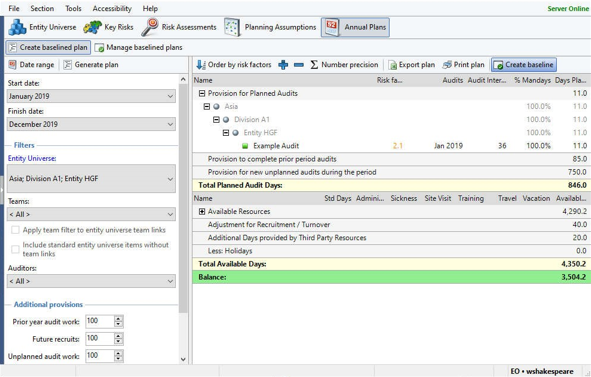Click the Vacation column header
Viewport: 591px width, 377px height.
click(536, 198)
